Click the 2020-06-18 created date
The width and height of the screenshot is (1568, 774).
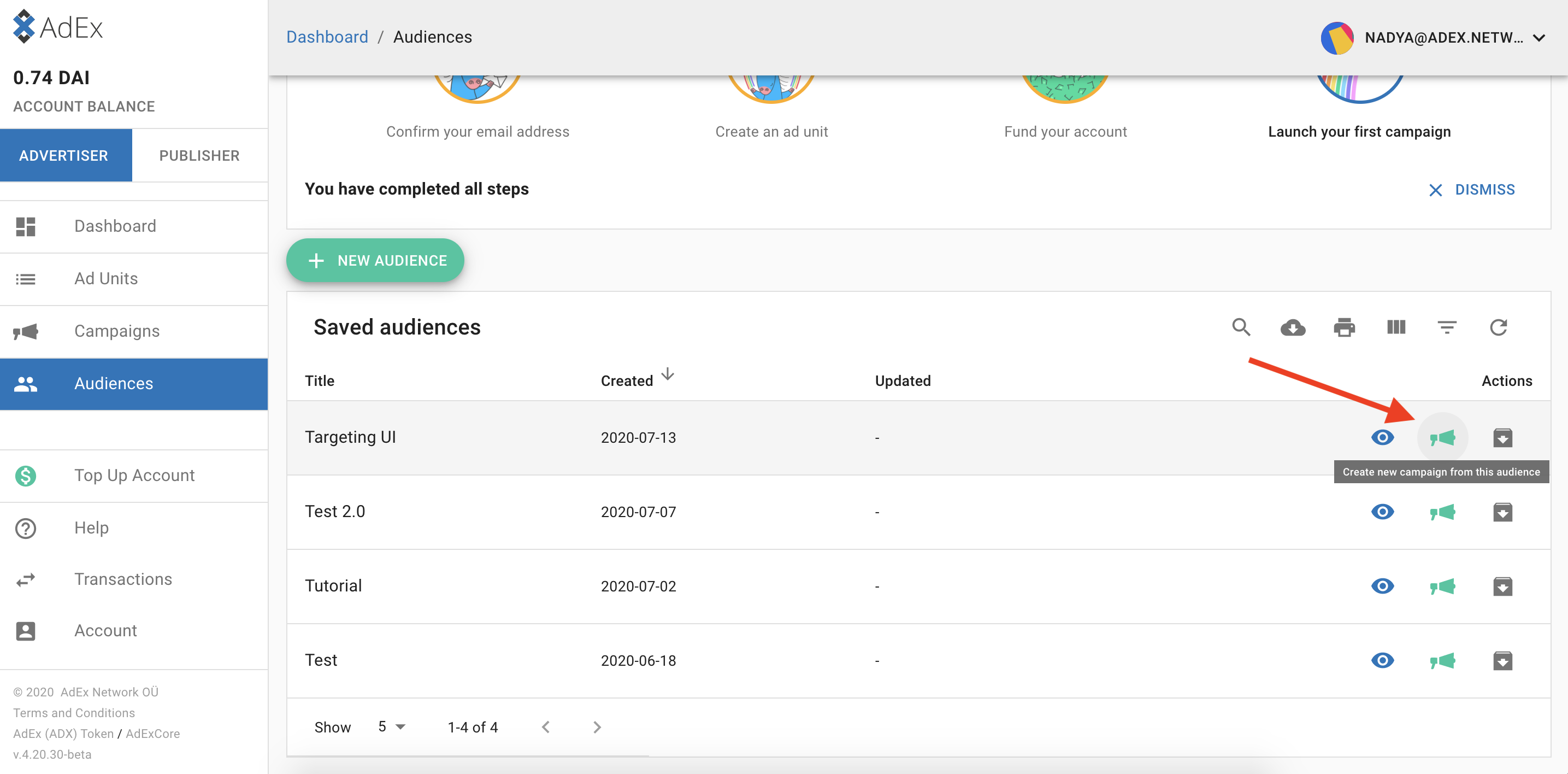(638, 661)
